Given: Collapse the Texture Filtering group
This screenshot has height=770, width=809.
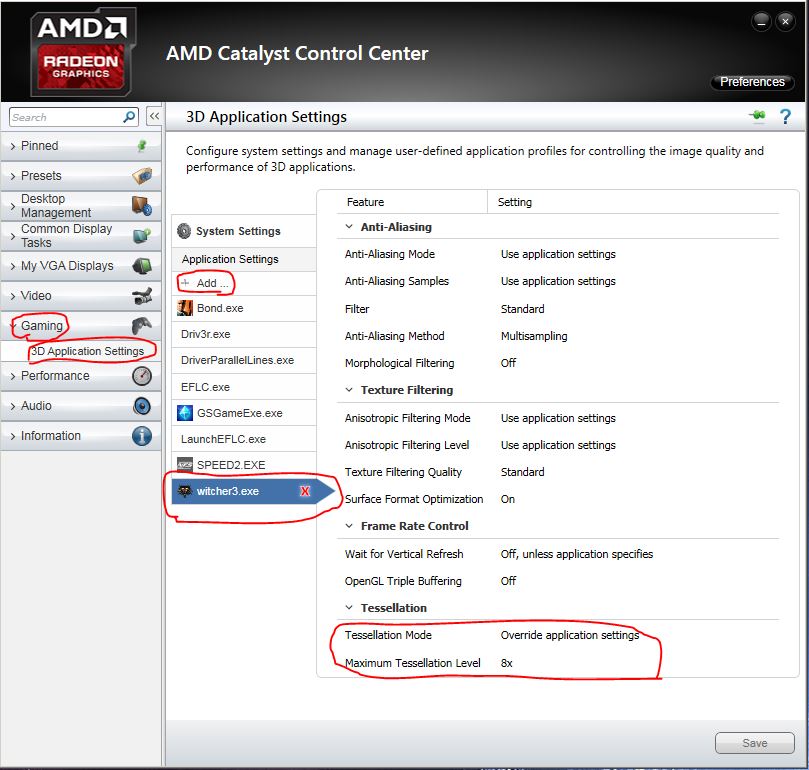Looking at the screenshot, I should [x=349, y=390].
